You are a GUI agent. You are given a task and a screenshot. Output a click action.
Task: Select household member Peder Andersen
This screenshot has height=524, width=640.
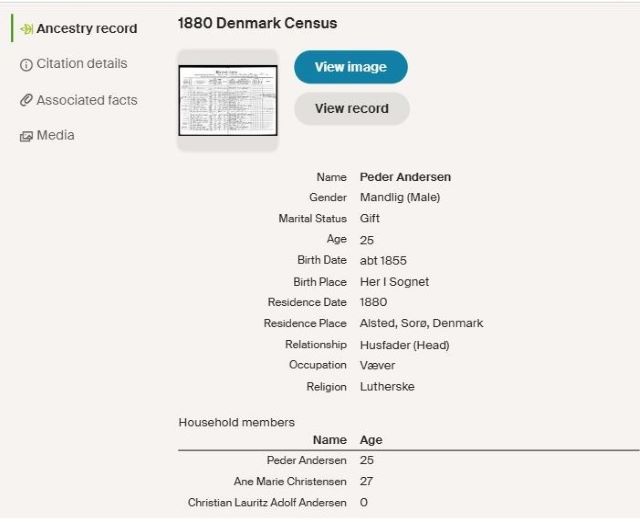tap(306, 460)
